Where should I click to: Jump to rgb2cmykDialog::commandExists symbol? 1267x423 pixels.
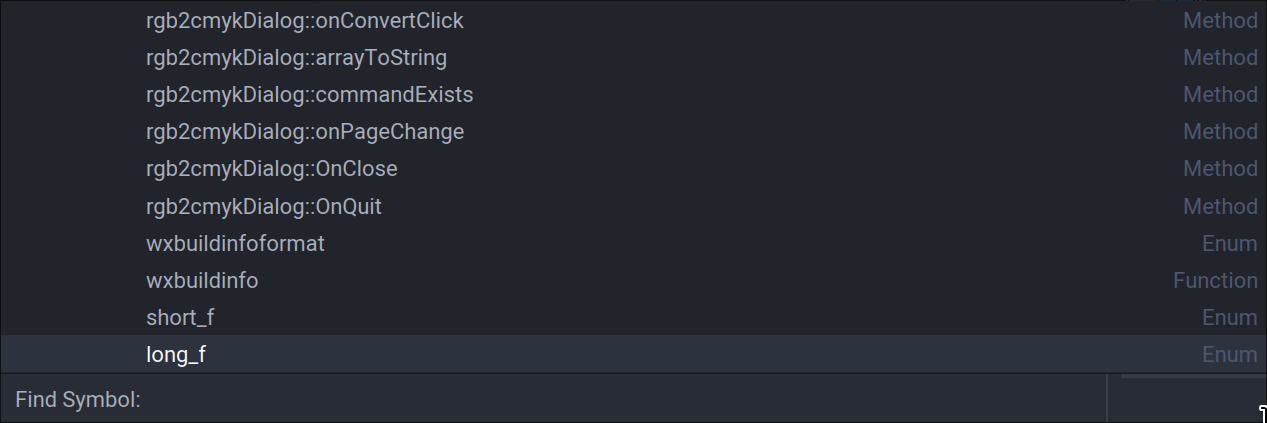309,94
